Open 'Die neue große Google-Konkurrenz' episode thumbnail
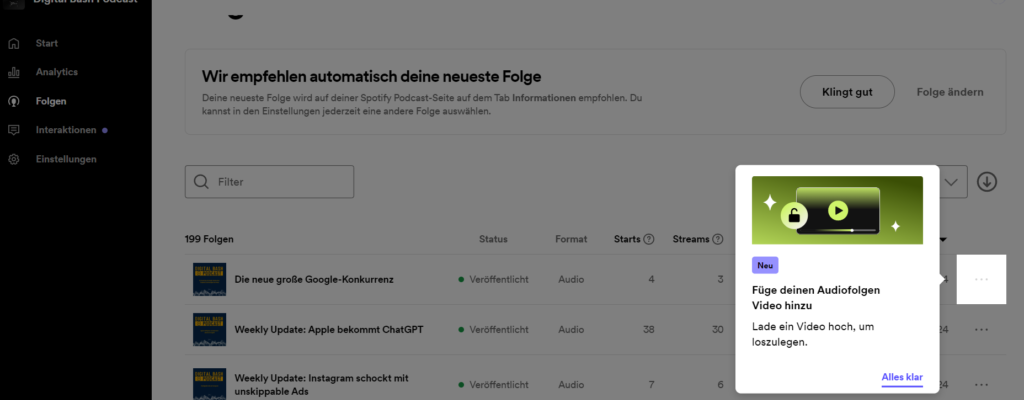The image size is (1024, 400). click(x=210, y=279)
